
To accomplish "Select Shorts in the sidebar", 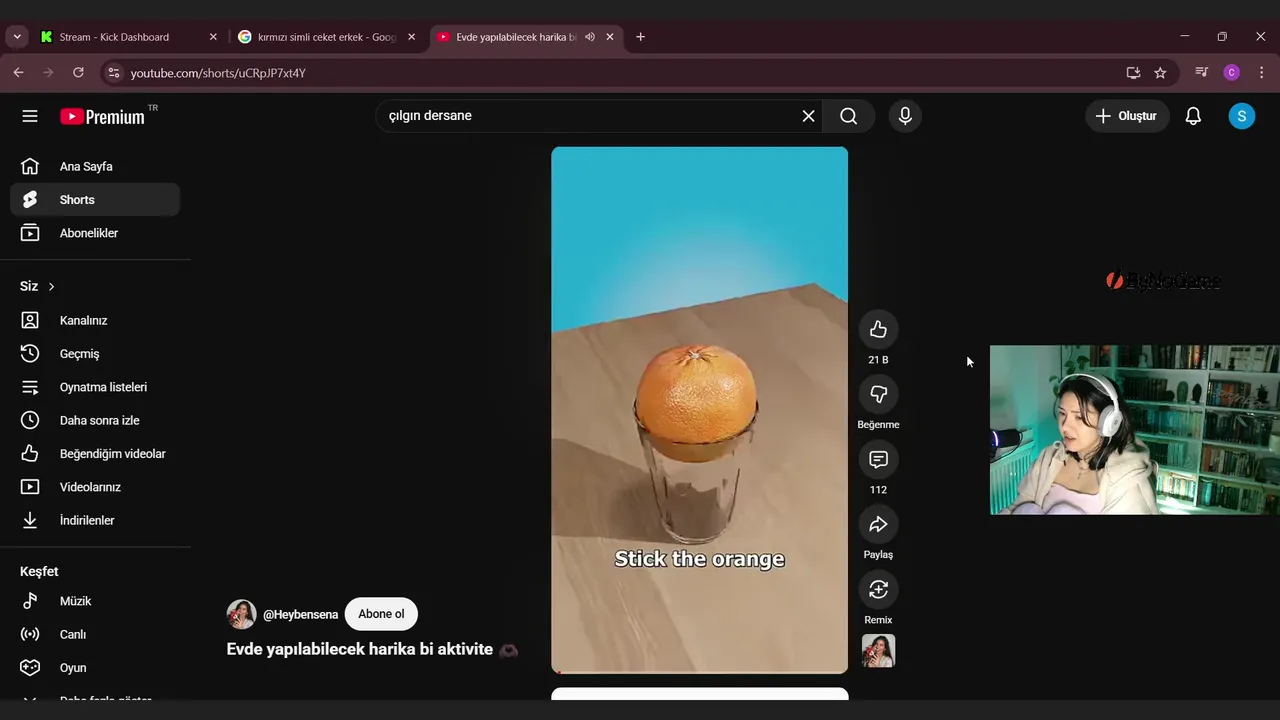I will point(95,200).
